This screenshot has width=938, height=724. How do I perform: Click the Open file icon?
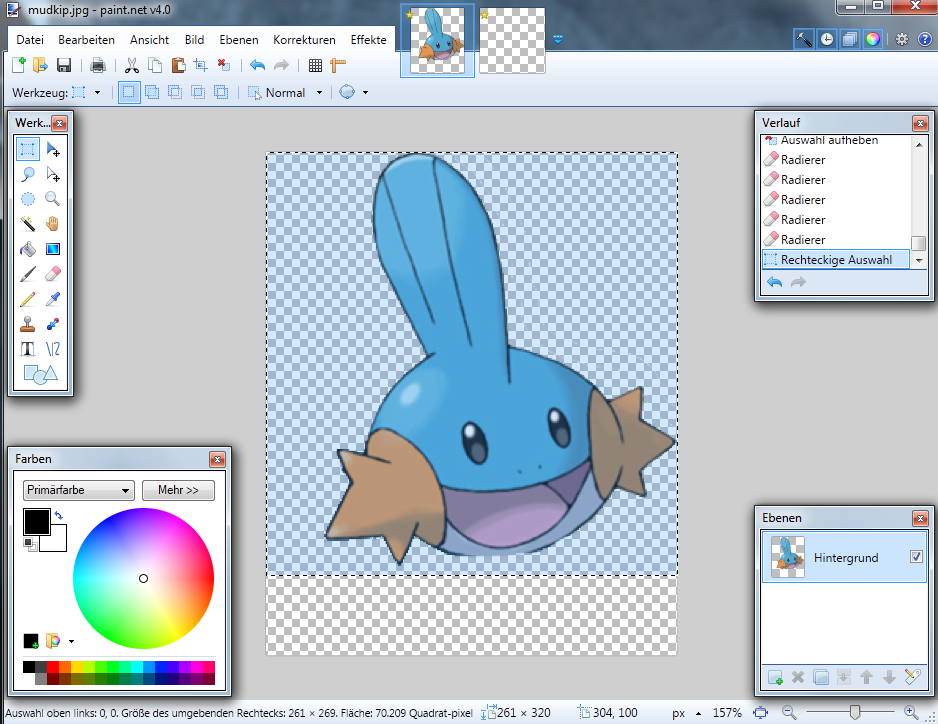[x=40, y=65]
